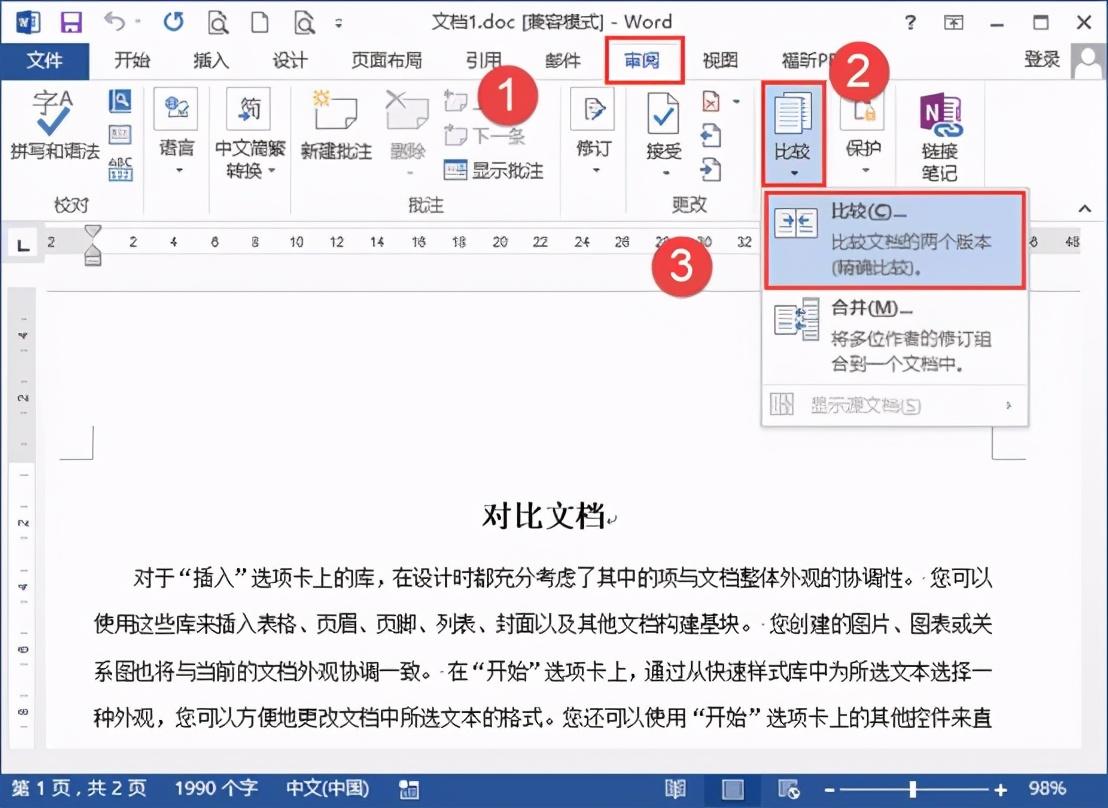This screenshot has width=1108, height=808.
Task: Open the Reject dropdown arrow beside red X
Action: click(x=736, y=102)
